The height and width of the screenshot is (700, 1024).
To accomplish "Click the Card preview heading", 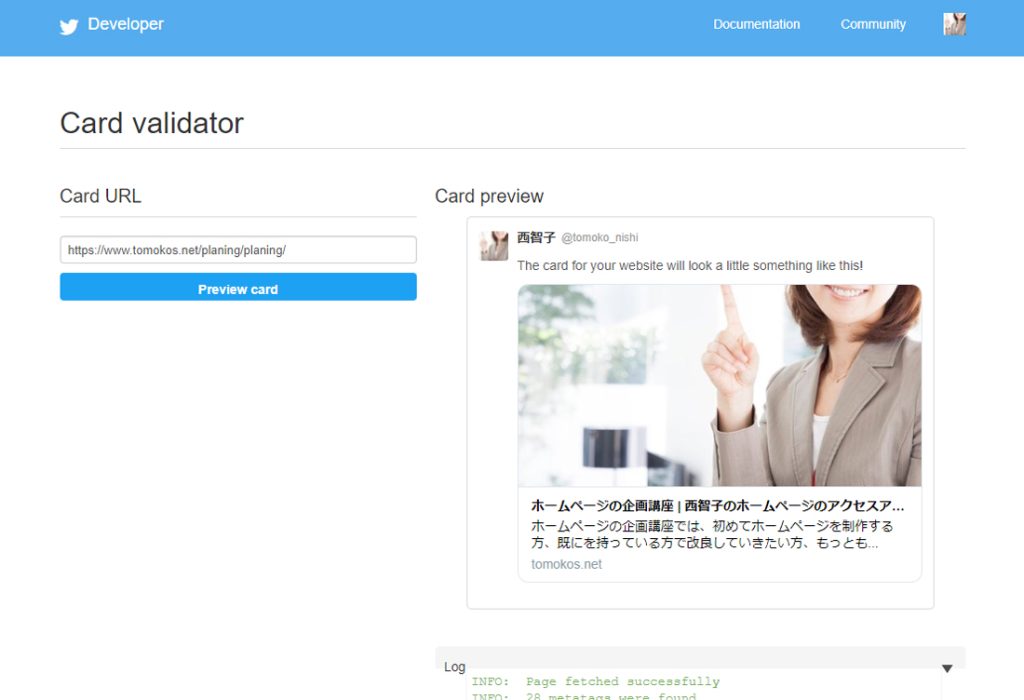I will tap(489, 196).
